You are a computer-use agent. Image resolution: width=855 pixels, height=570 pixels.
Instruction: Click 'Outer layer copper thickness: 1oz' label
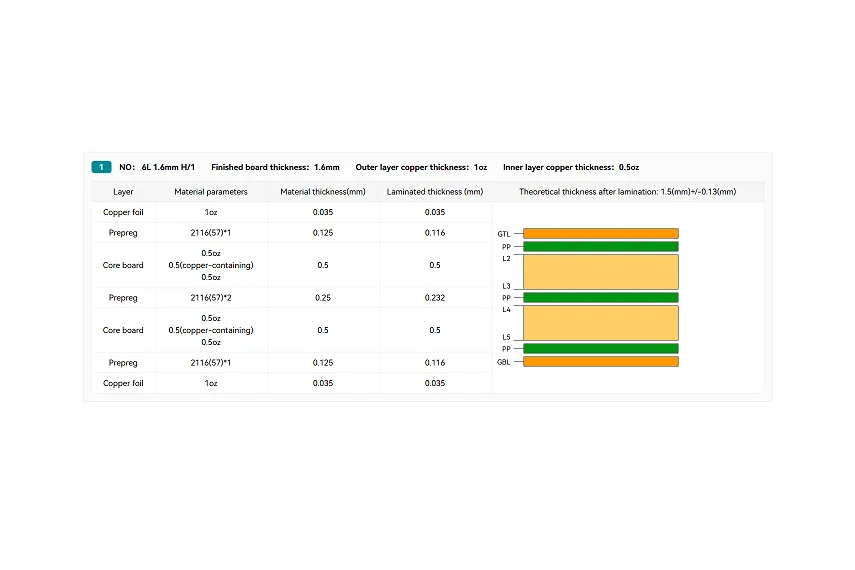click(x=421, y=167)
